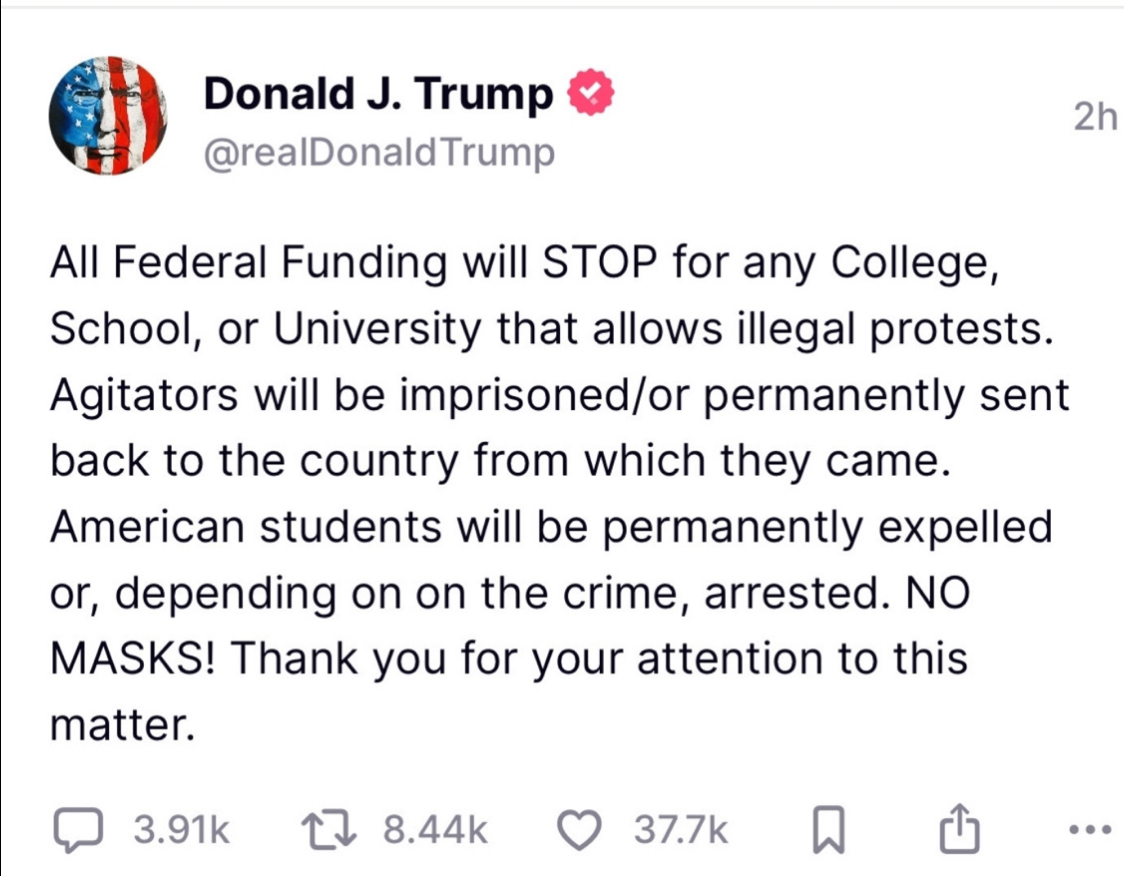Click the 2h post timestamp
The width and height of the screenshot is (1124, 876).
tap(1094, 117)
